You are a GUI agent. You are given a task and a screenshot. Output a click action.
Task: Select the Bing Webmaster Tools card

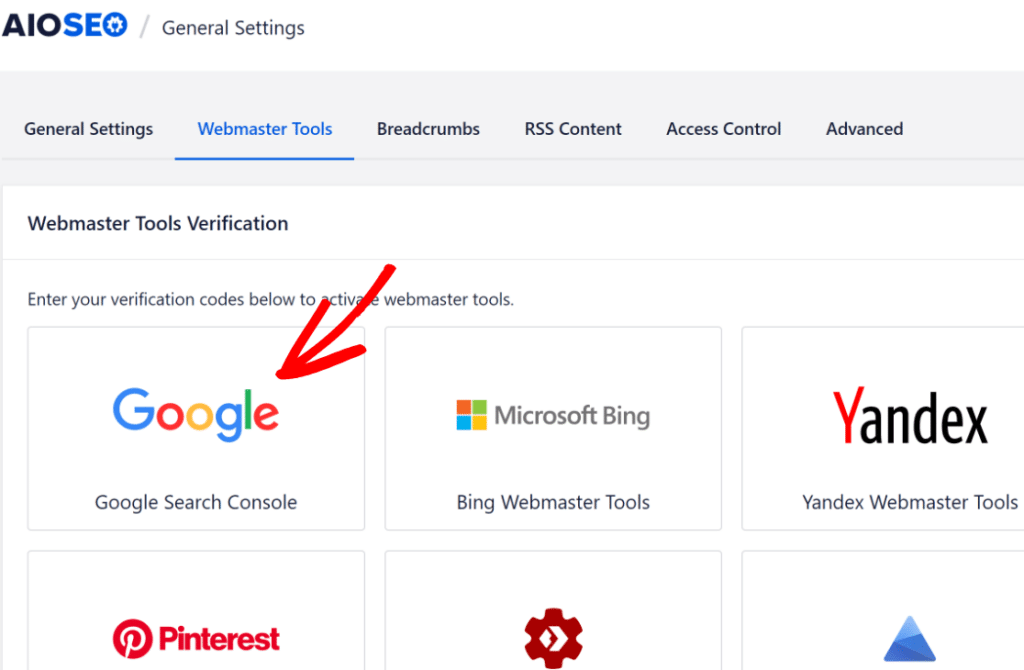tap(553, 428)
